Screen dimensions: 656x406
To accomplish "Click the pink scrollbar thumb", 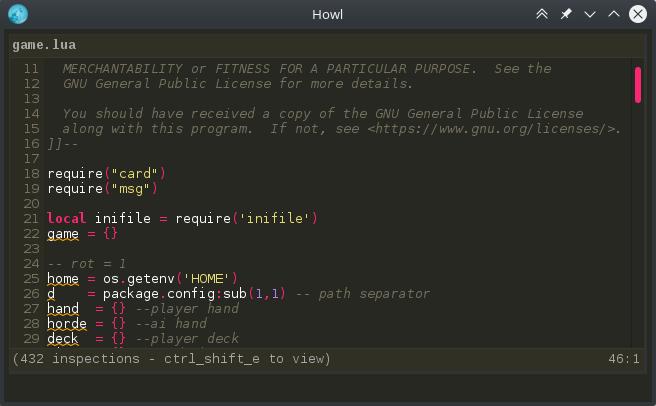I will tap(637, 85).
